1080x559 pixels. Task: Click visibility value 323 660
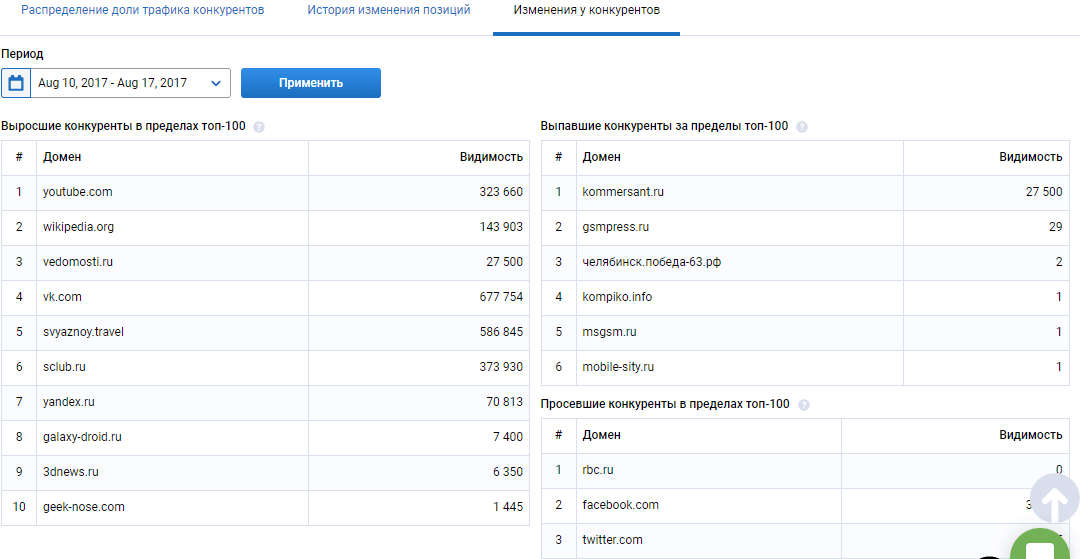tap(501, 193)
